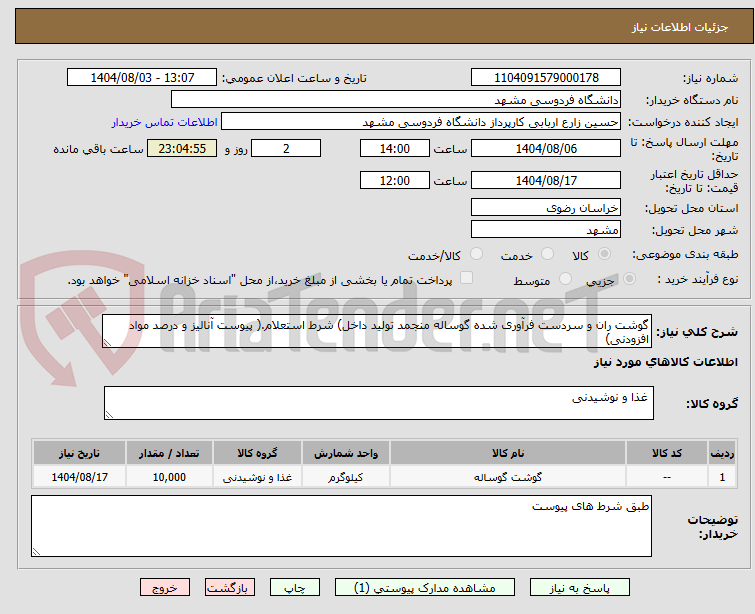Select the کالا radio option
Image resolution: width=755 pixels, height=614 pixels.
[604, 253]
